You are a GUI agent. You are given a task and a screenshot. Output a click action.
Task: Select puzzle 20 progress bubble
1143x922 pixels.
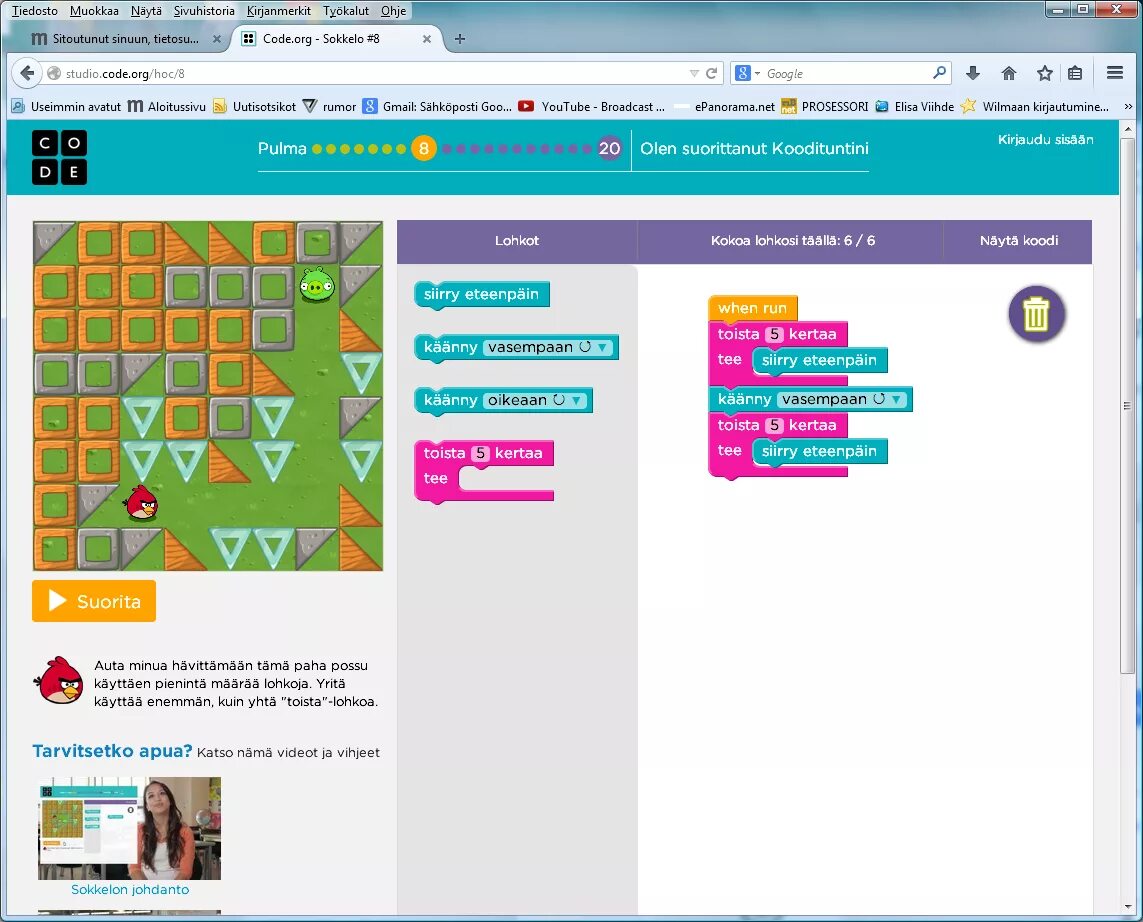tap(609, 149)
